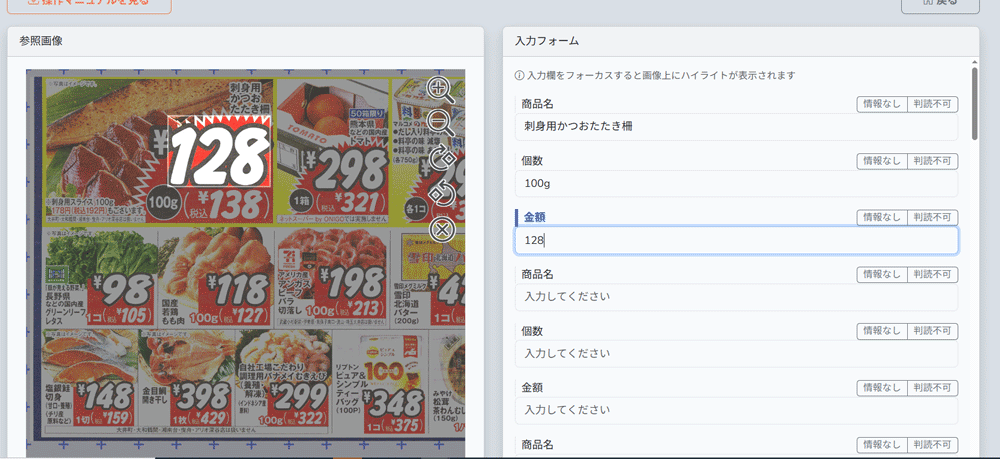Focus the 個数 field containing 100g
The image size is (1000, 459).
click(x=736, y=184)
